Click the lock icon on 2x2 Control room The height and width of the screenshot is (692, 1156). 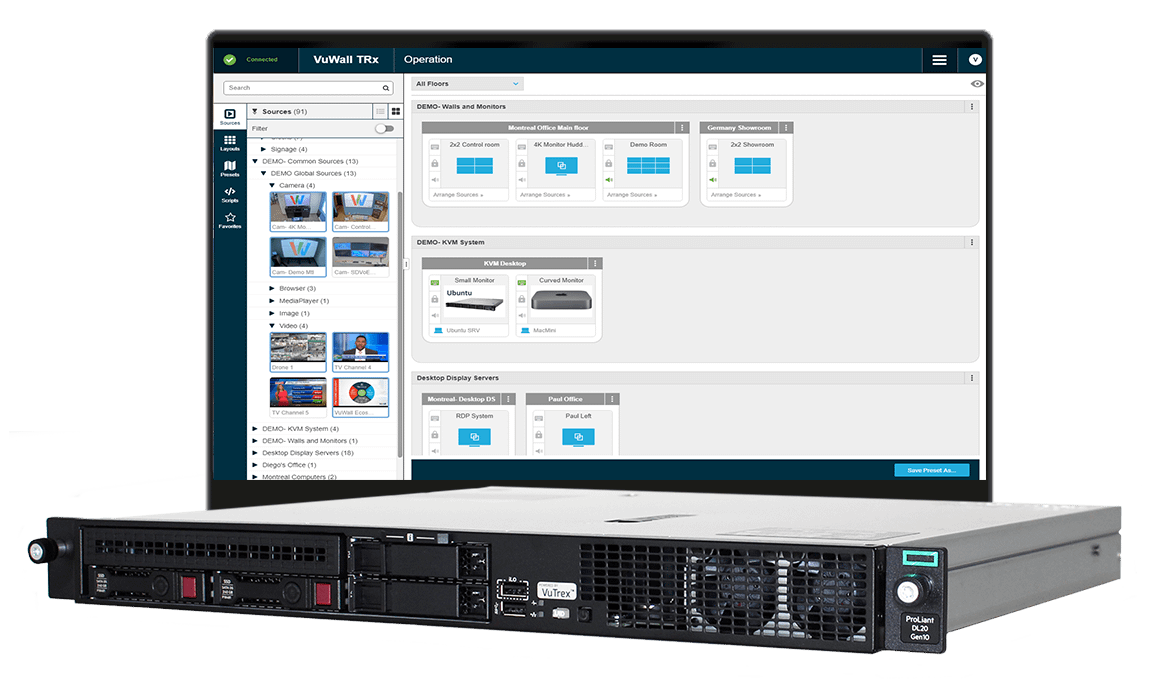(435, 163)
